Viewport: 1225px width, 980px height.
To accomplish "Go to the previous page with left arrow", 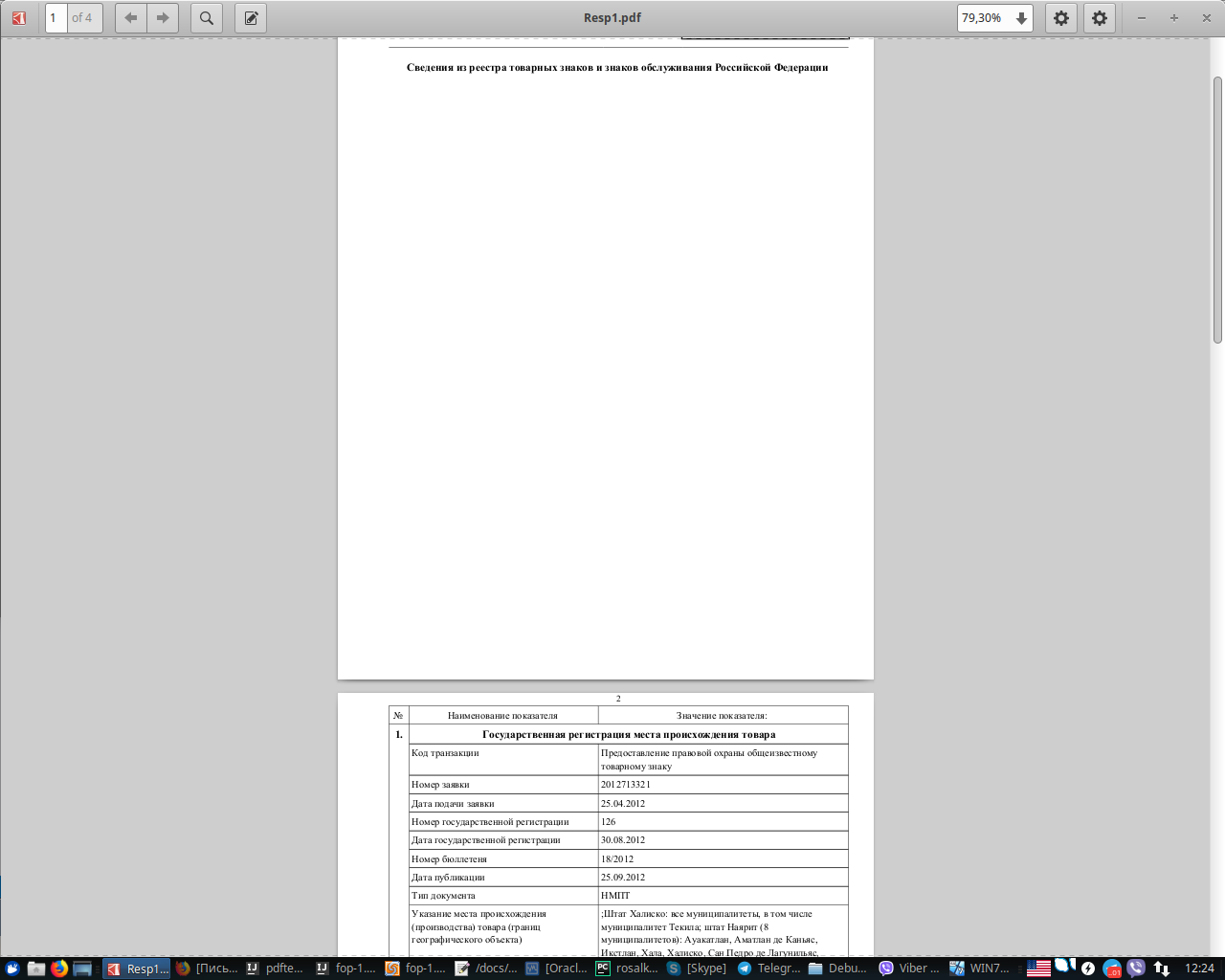I will pyautogui.click(x=131, y=18).
